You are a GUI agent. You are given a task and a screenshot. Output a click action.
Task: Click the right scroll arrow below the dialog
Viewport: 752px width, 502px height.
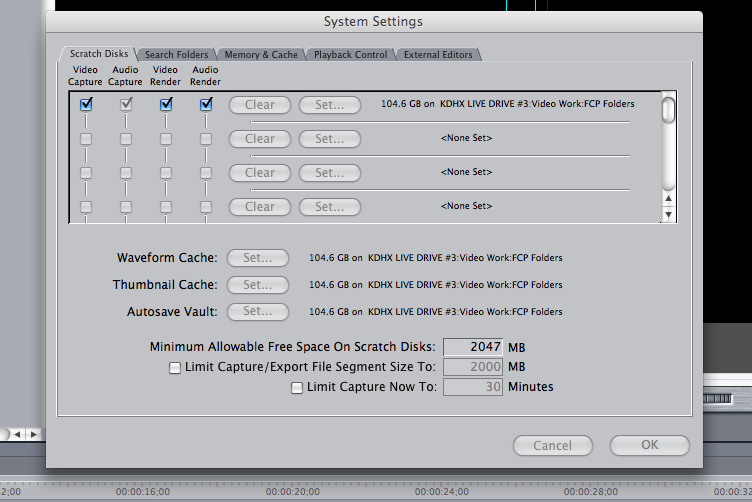33,434
